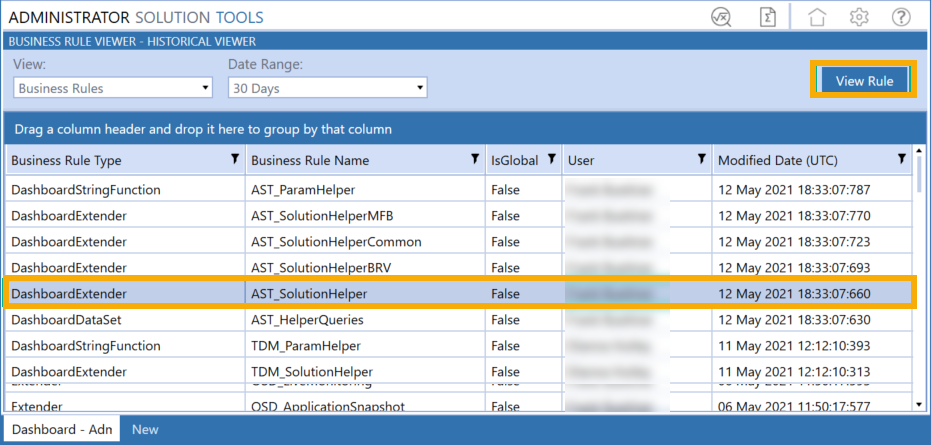Click date 06 May 2021 11:50:17:577
This screenshot has width=932, height=445.
(x=794, y=407)
